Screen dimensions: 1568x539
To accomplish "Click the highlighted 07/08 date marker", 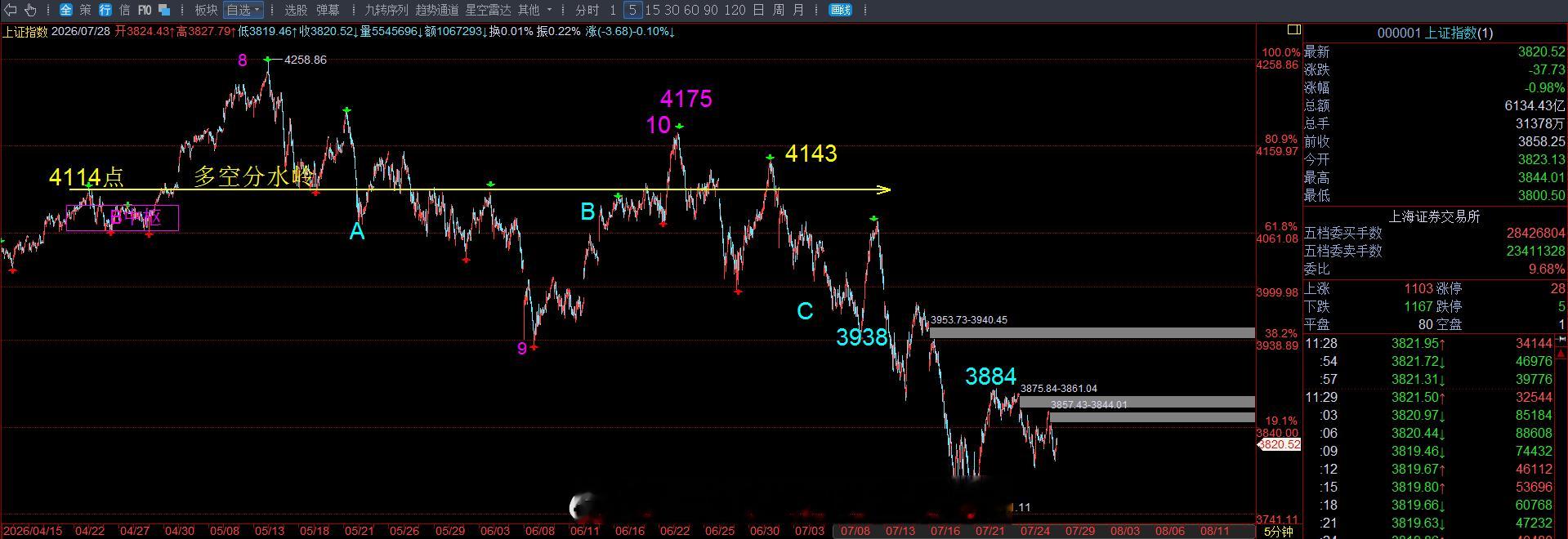I will (855, 531).
